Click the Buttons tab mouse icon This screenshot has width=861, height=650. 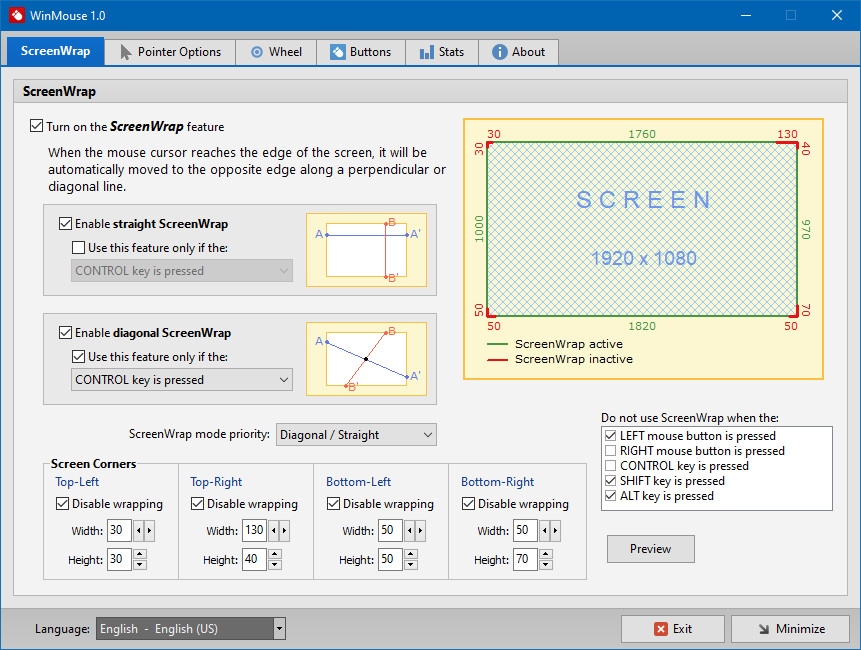[x=337, y=52]
